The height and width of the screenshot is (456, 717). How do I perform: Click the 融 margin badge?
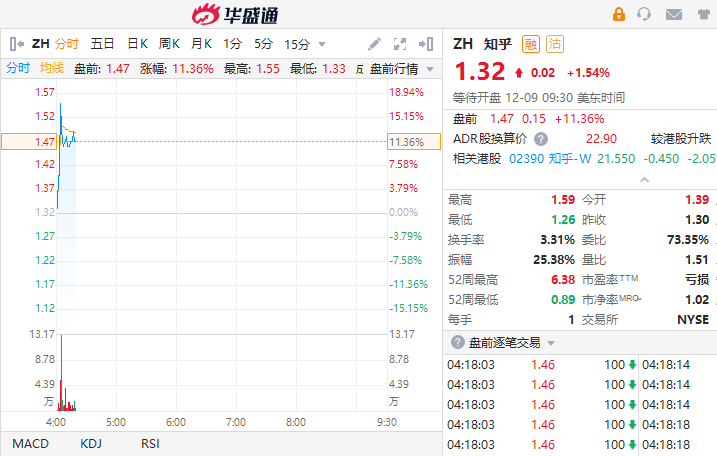click(x=531, y=44)
